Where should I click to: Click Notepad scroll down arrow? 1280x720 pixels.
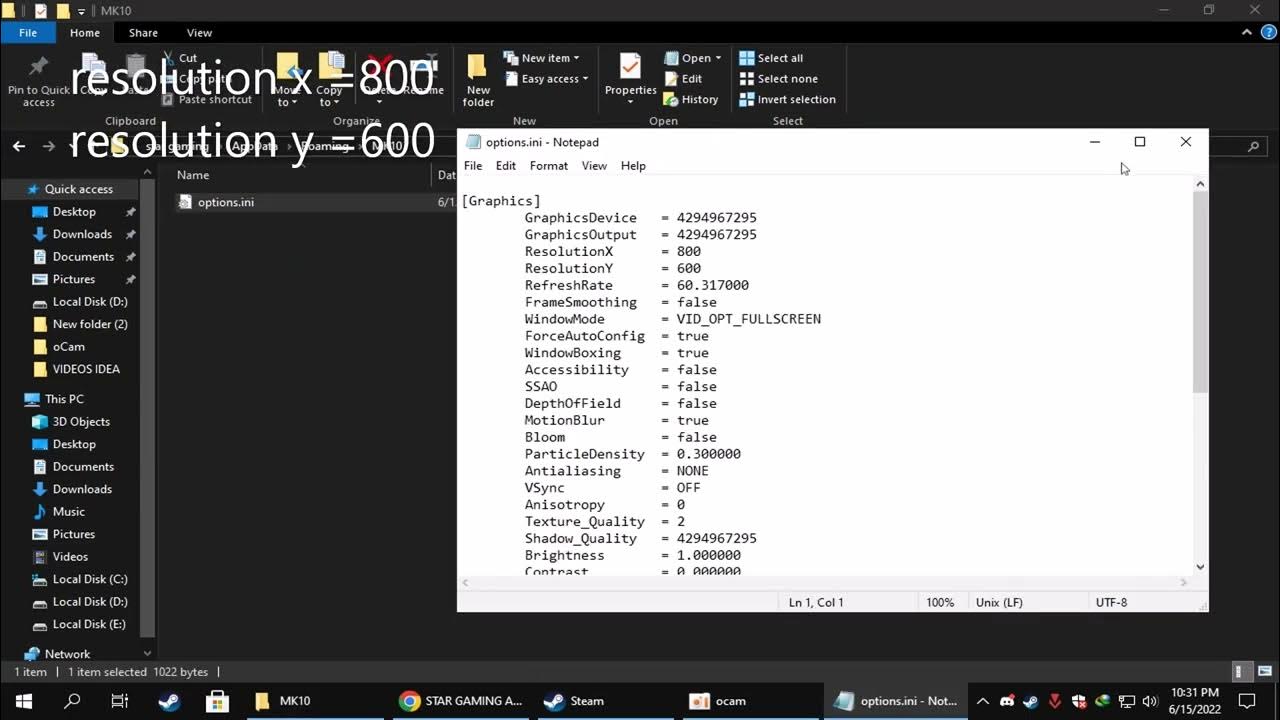(1200, 567)
